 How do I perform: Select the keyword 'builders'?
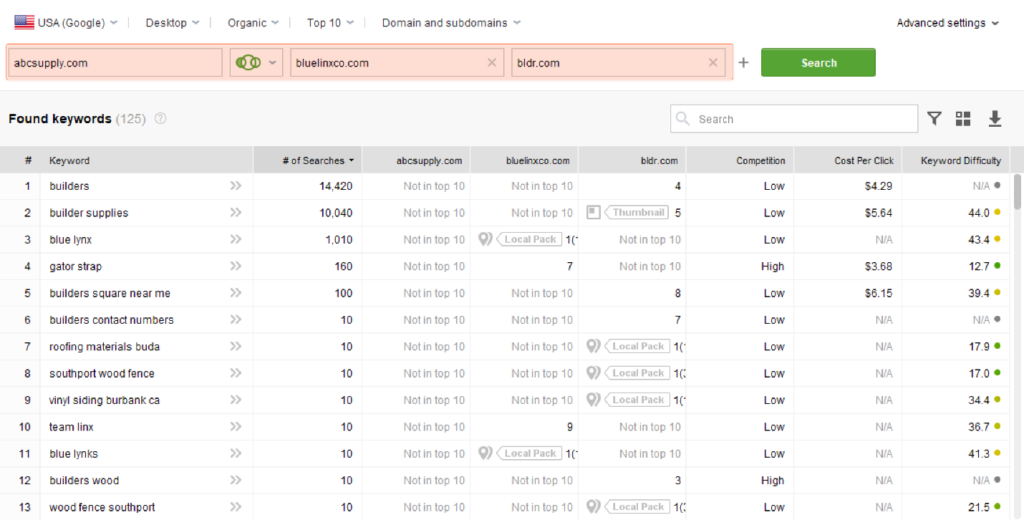69,186
